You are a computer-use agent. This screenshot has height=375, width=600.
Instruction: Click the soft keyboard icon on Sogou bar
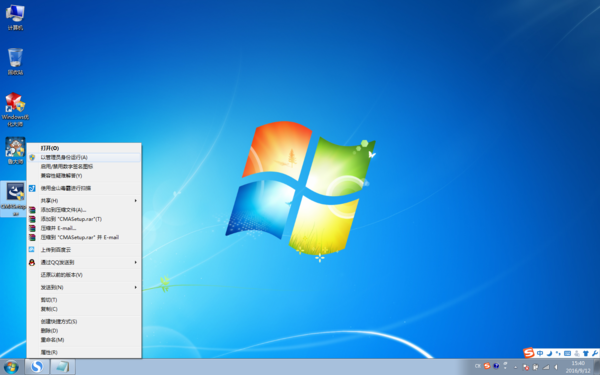[x=567, y=353]
